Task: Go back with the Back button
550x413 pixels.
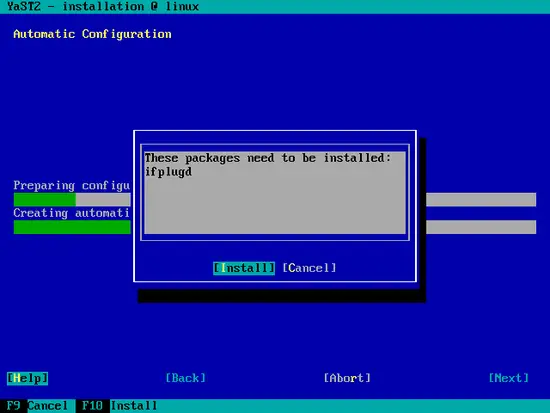Action: 185,378
